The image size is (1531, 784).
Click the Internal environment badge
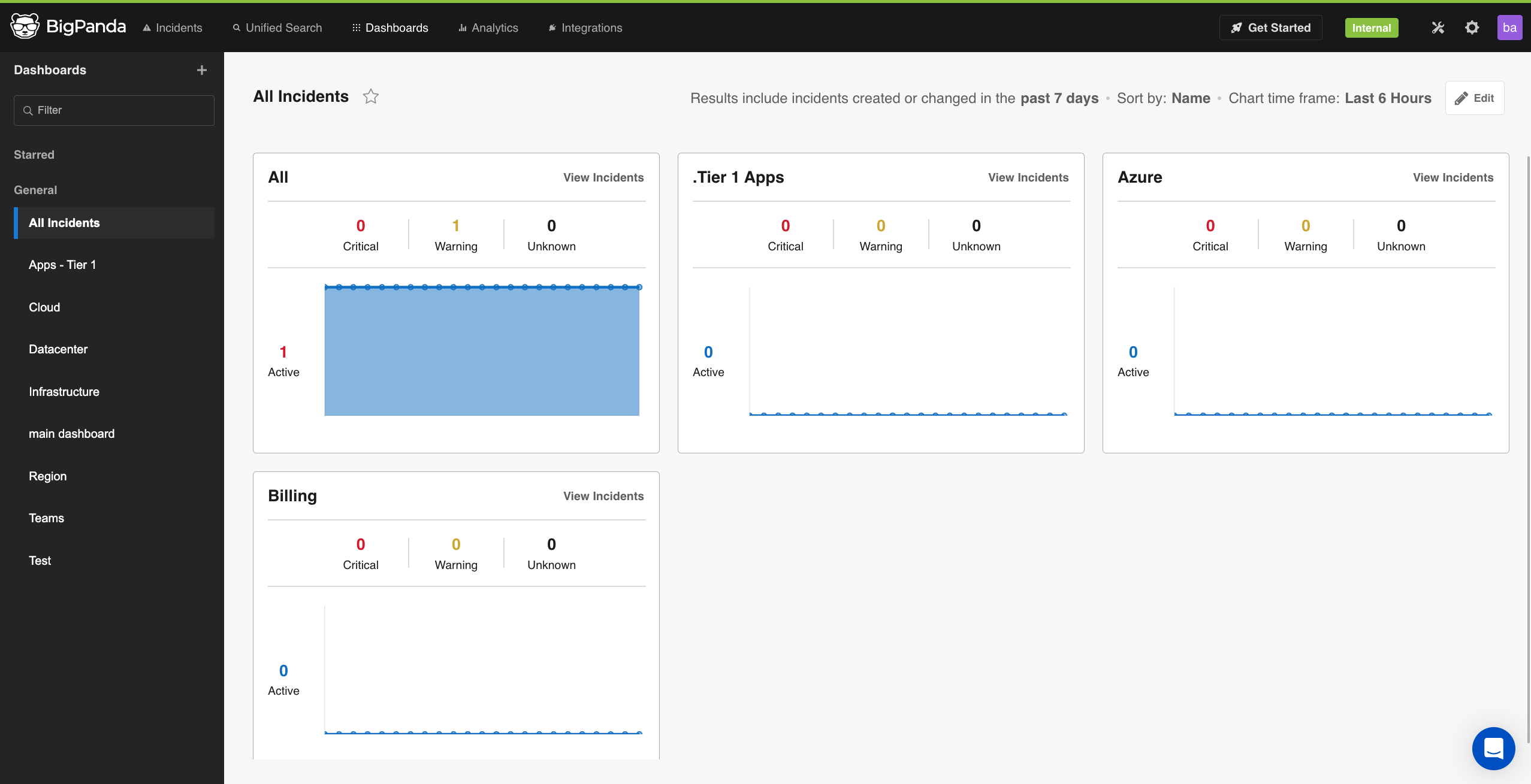pos(1371,28)
